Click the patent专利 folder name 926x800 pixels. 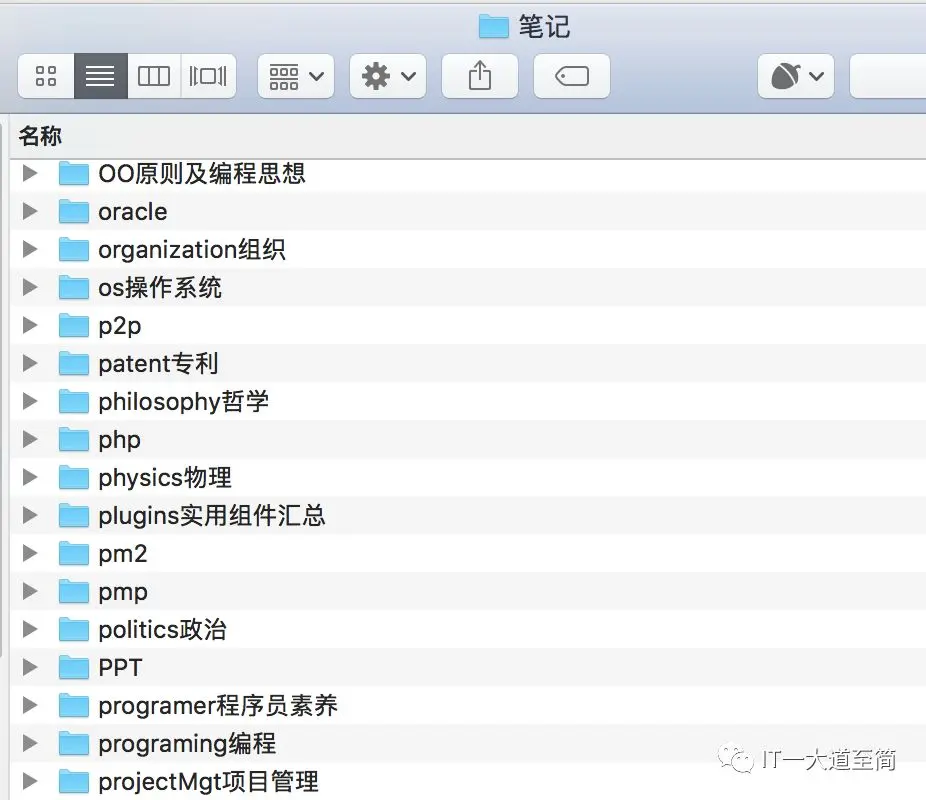click(x=158, y=364)
